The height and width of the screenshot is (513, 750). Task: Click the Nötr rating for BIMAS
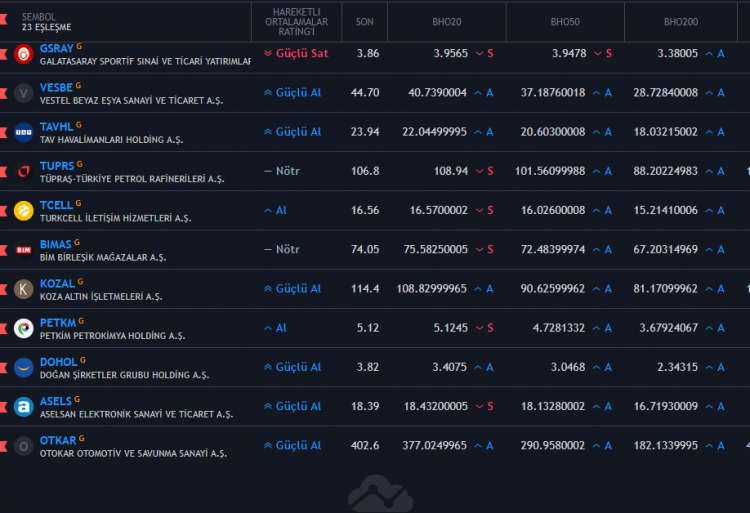point(282,250)
